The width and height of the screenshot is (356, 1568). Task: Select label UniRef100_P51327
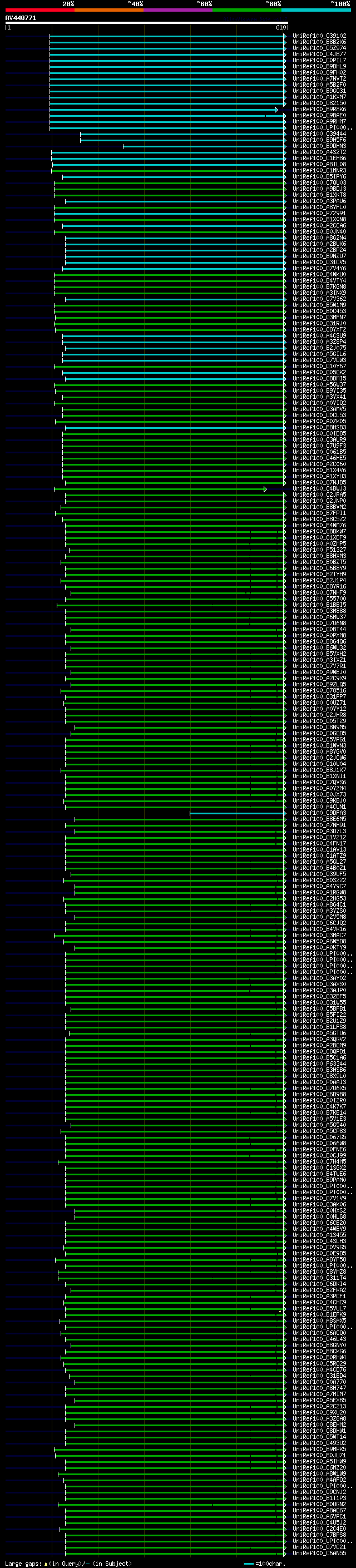pos(319,550)
